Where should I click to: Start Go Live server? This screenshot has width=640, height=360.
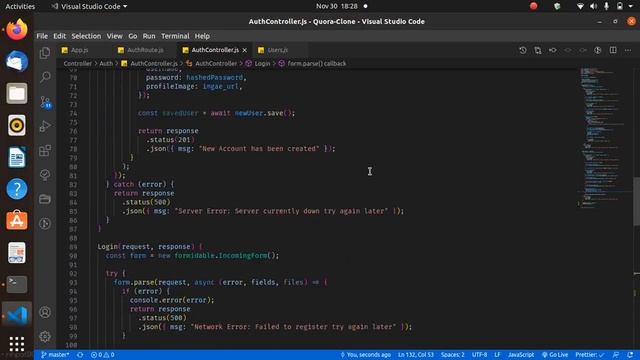(x=555, y=355)
